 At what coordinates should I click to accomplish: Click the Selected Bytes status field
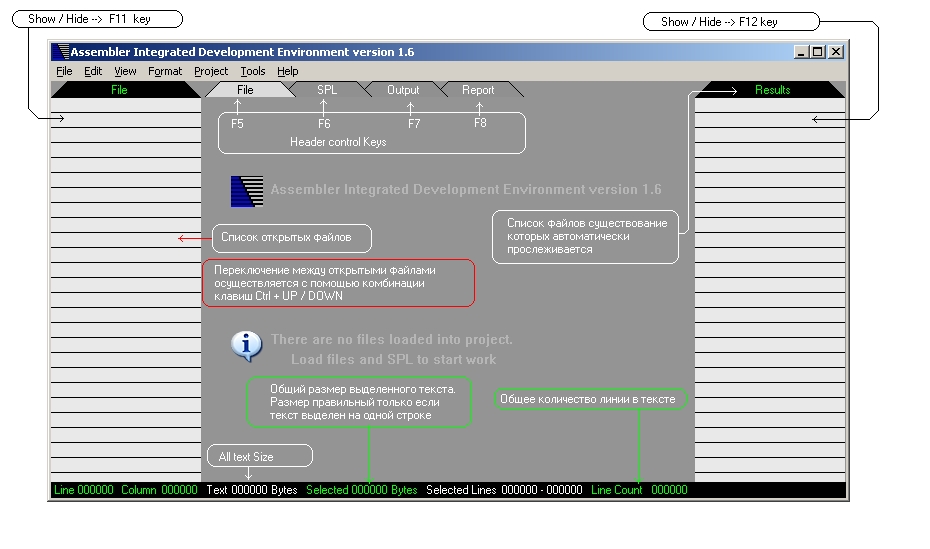[361, 490]
